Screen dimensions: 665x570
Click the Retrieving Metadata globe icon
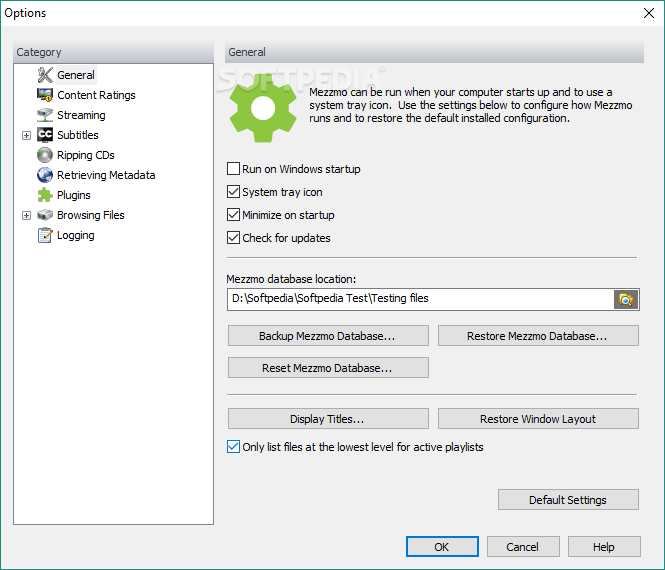point(45,175)
